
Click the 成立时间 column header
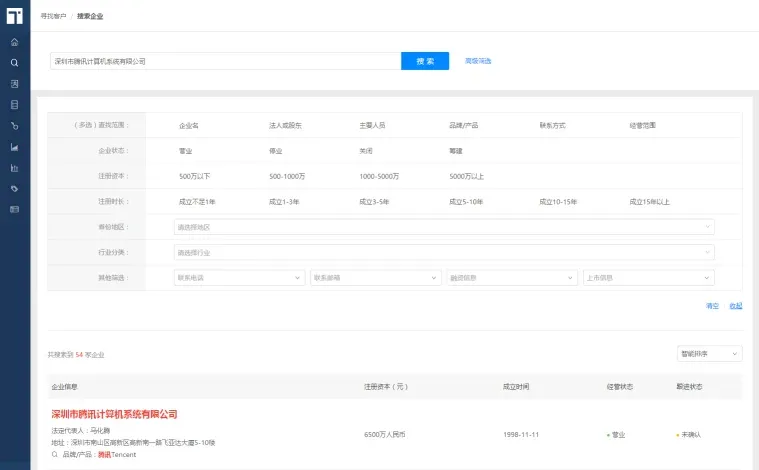click(x=516, y=387)
